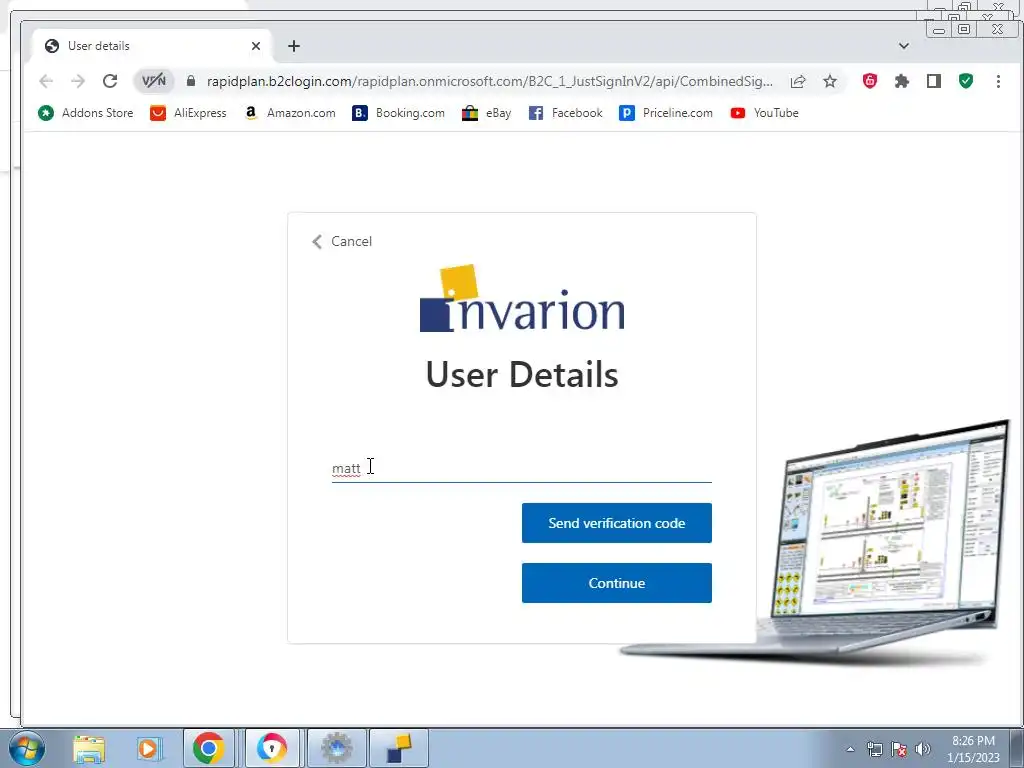1024x768 pixels.
Task: Reload the current page
Action: coord(110,81)
